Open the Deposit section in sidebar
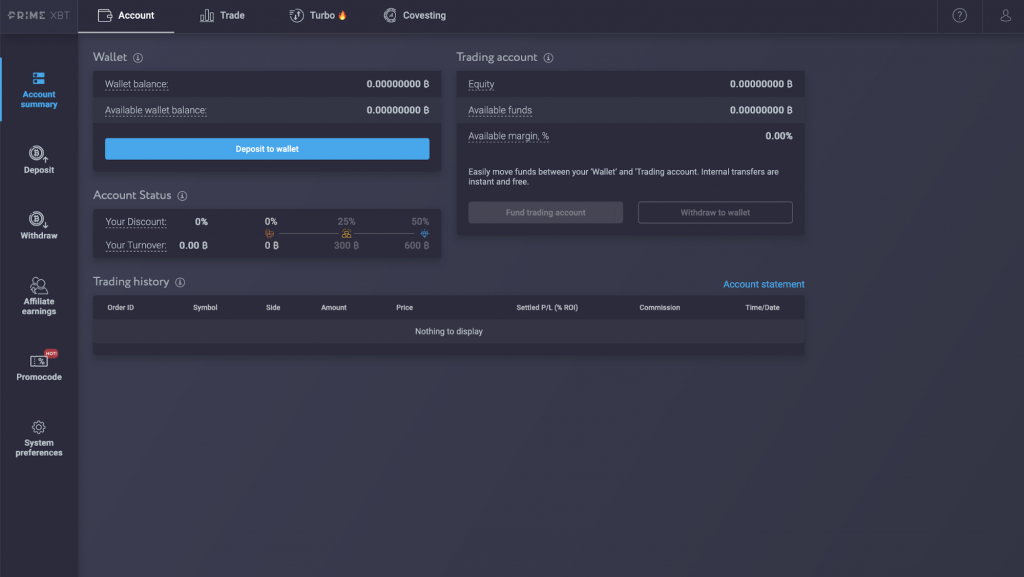The image size is (1024, 577). click(38, 160)
